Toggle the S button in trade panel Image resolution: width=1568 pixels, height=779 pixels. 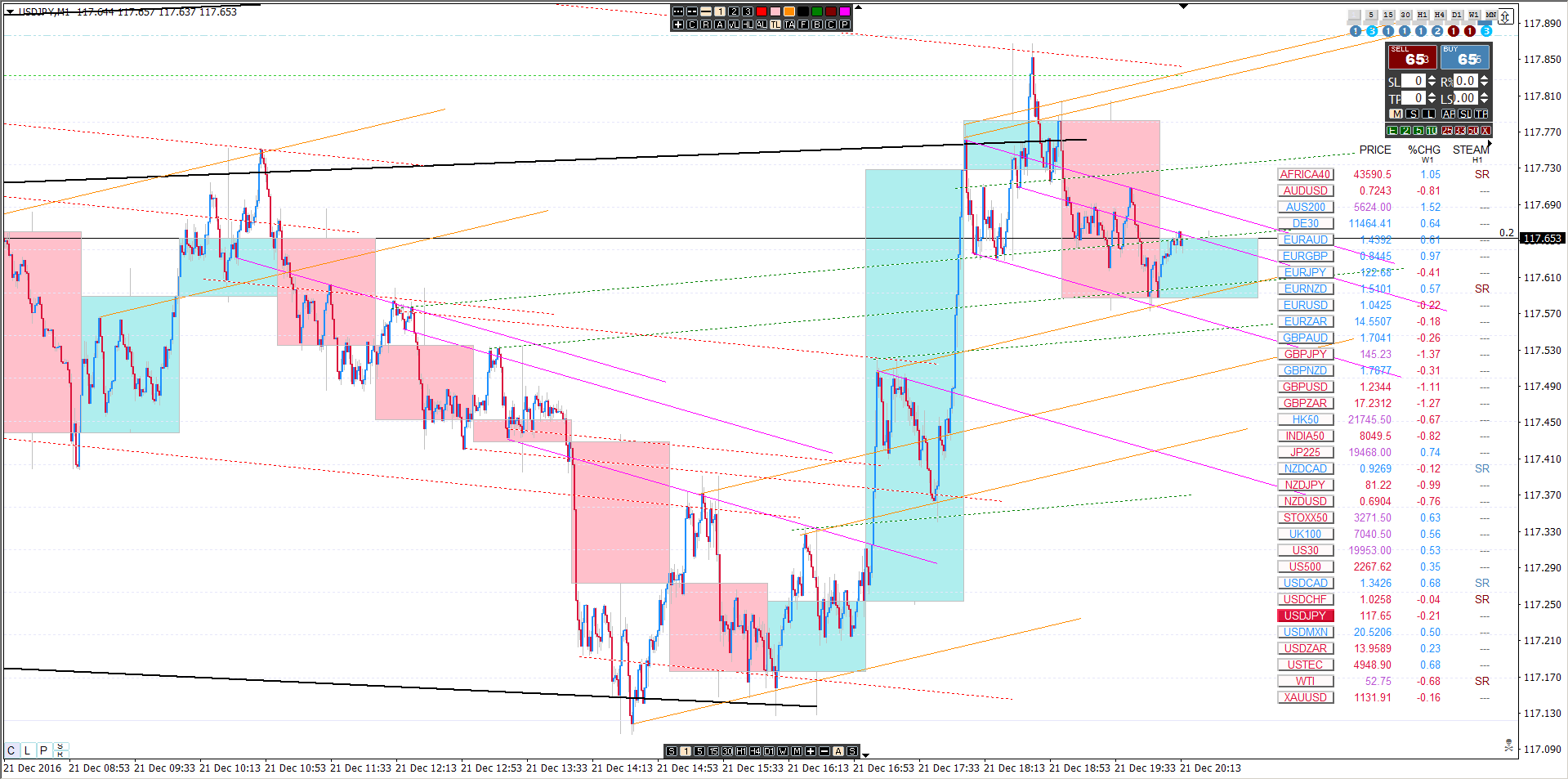pos(1413,114)
